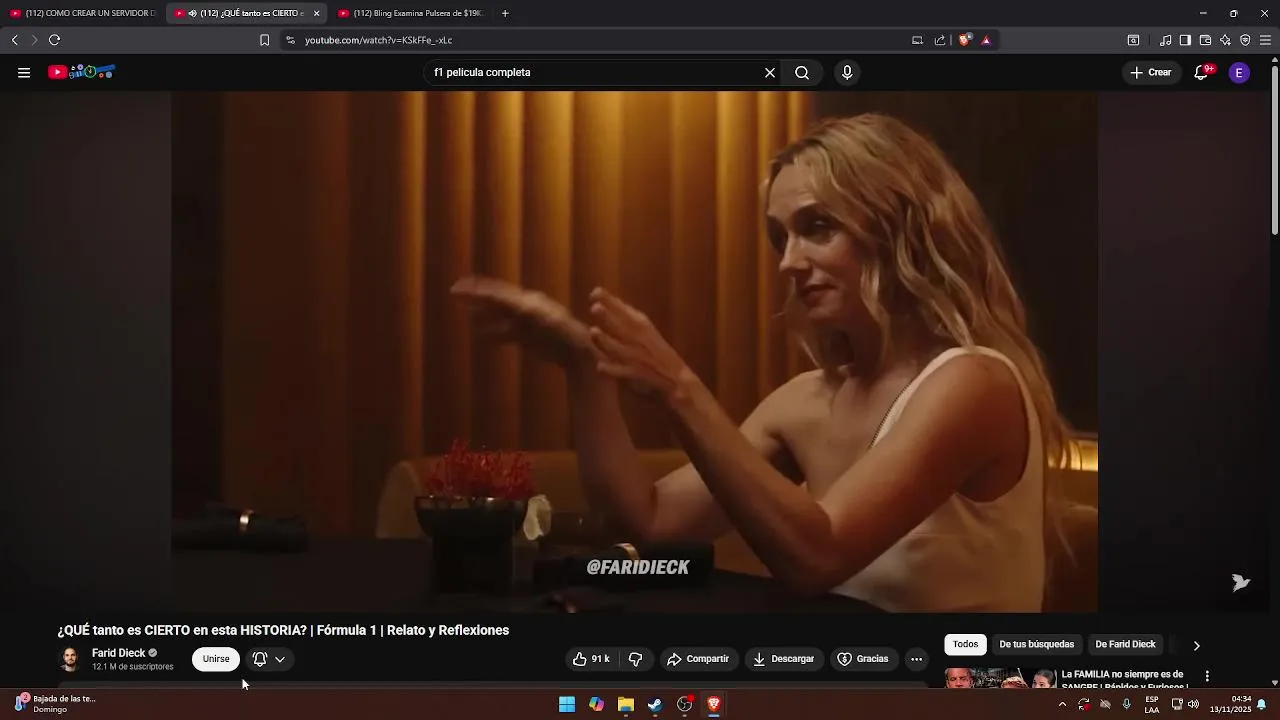Open Steam from the taskbar
The height and width of the screenshot is (720, 1280).
[x=655, y=705]
